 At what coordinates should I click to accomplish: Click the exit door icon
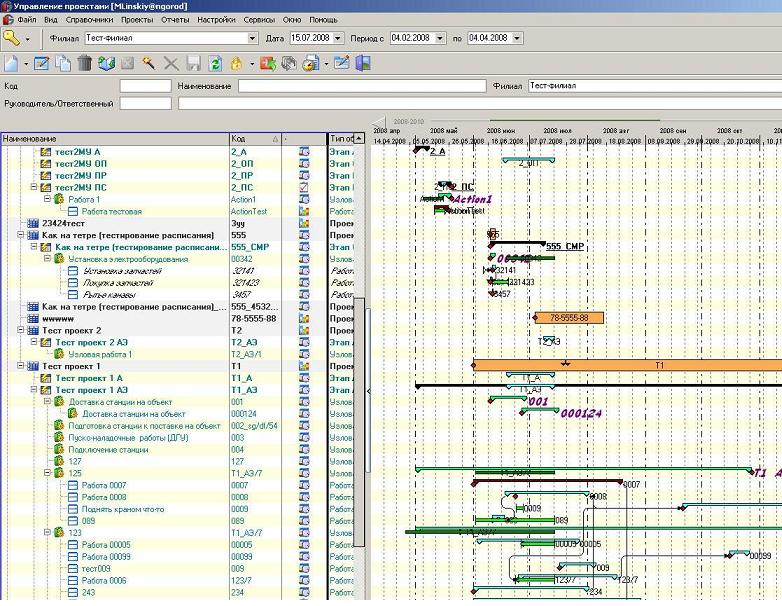tap(363, 63)
